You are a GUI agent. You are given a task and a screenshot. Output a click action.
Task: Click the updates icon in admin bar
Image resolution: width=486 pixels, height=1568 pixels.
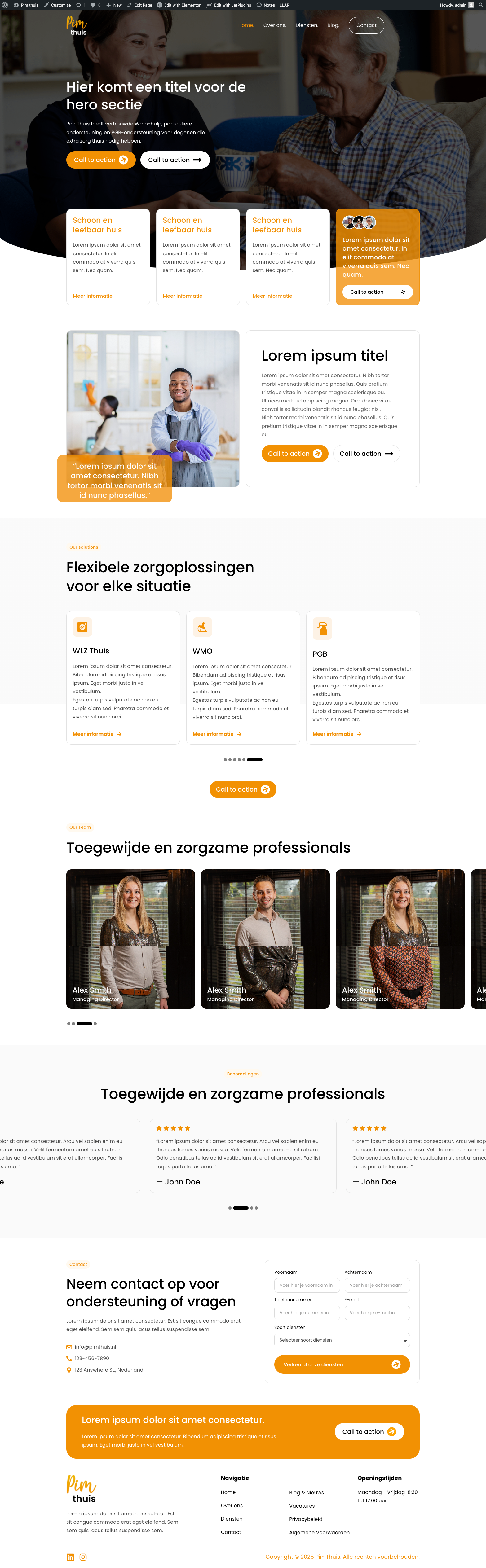[x=80, y=5]
